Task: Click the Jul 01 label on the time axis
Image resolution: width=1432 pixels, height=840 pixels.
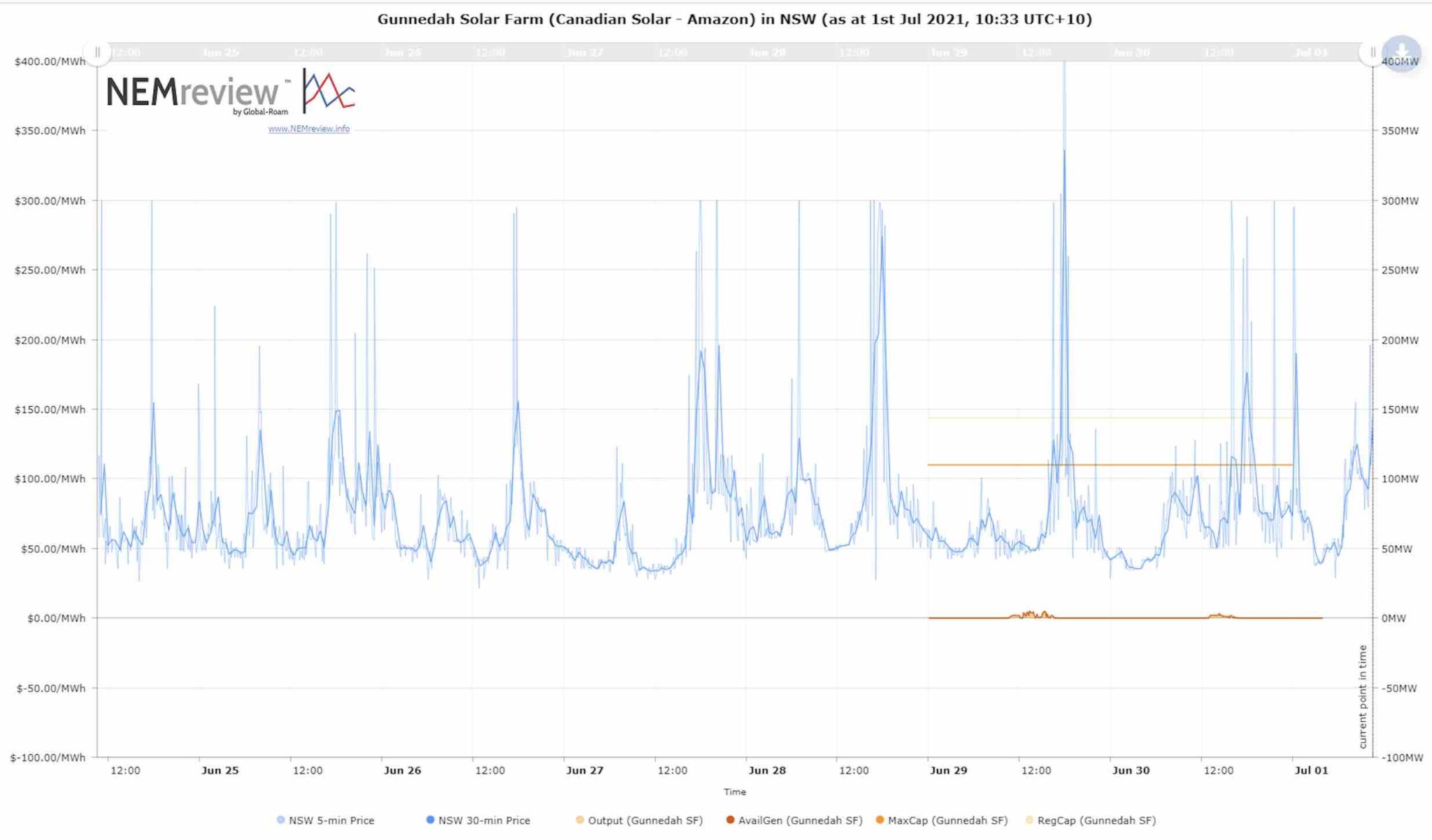Action: click(x=1310, y=770)
